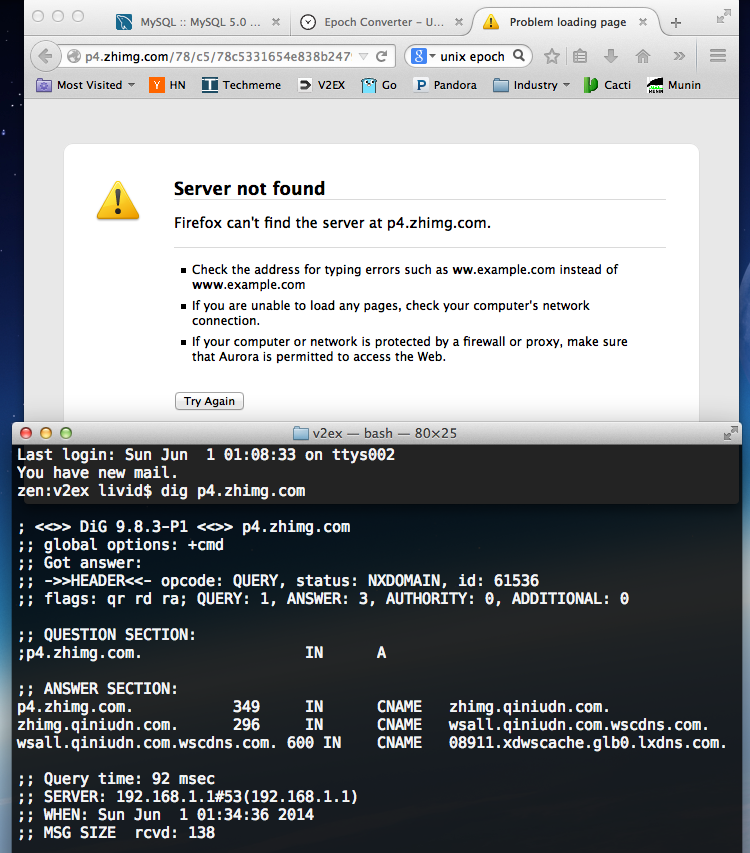
Task: Click the URL address field
Action: 210,56
